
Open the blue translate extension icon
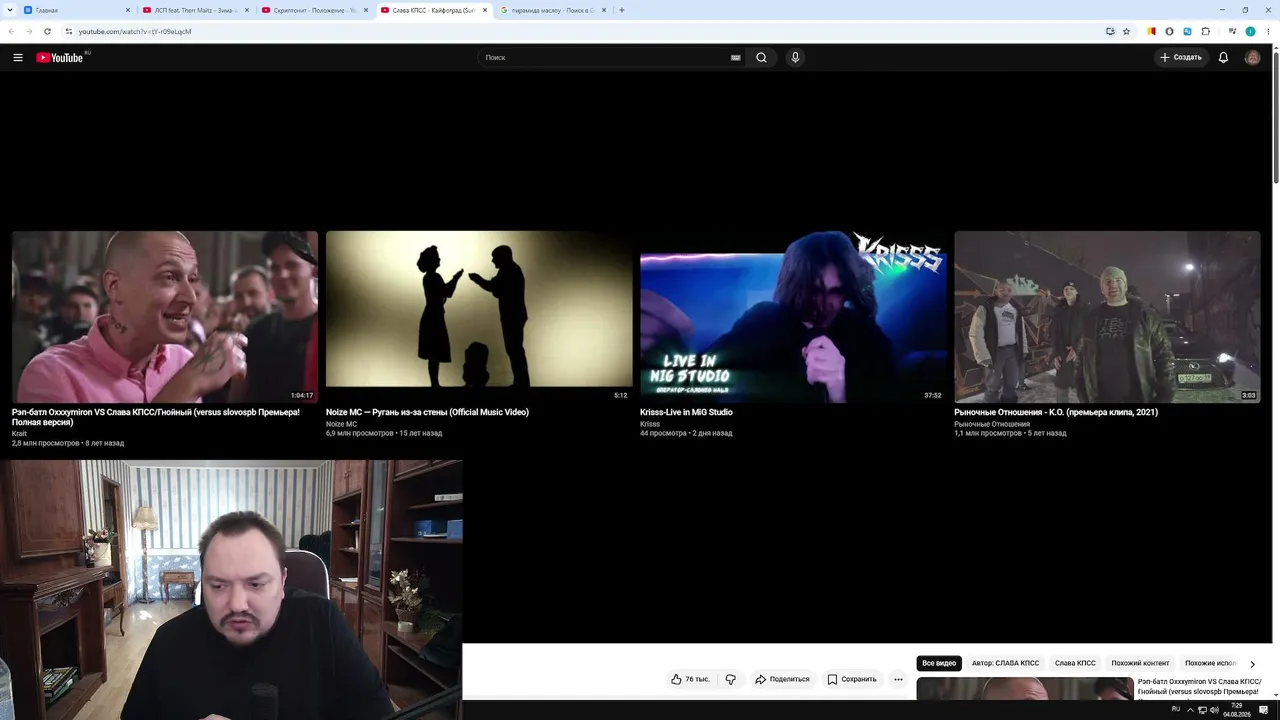pos(1188,31)
